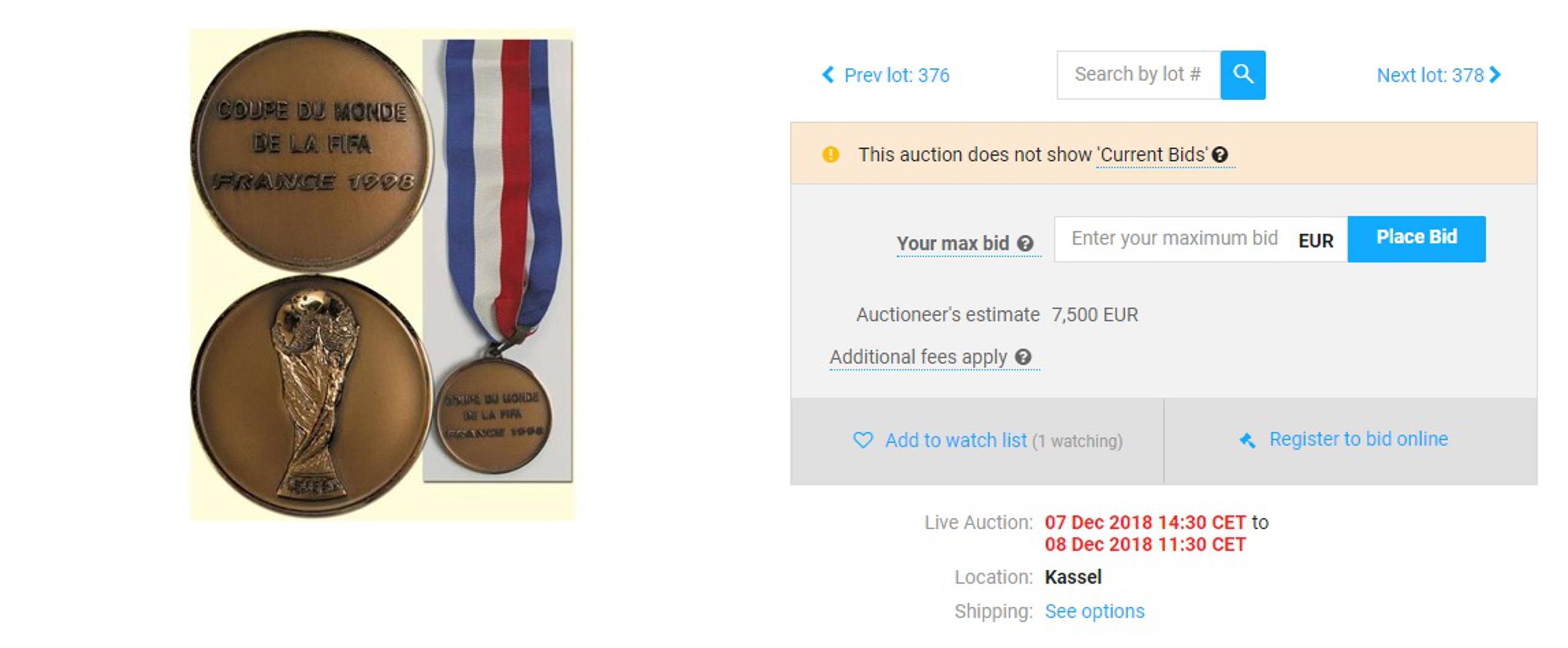Click help icon next to 'Current Bids'
The image size is (1568, 648).
click(x=1220, y=155)
